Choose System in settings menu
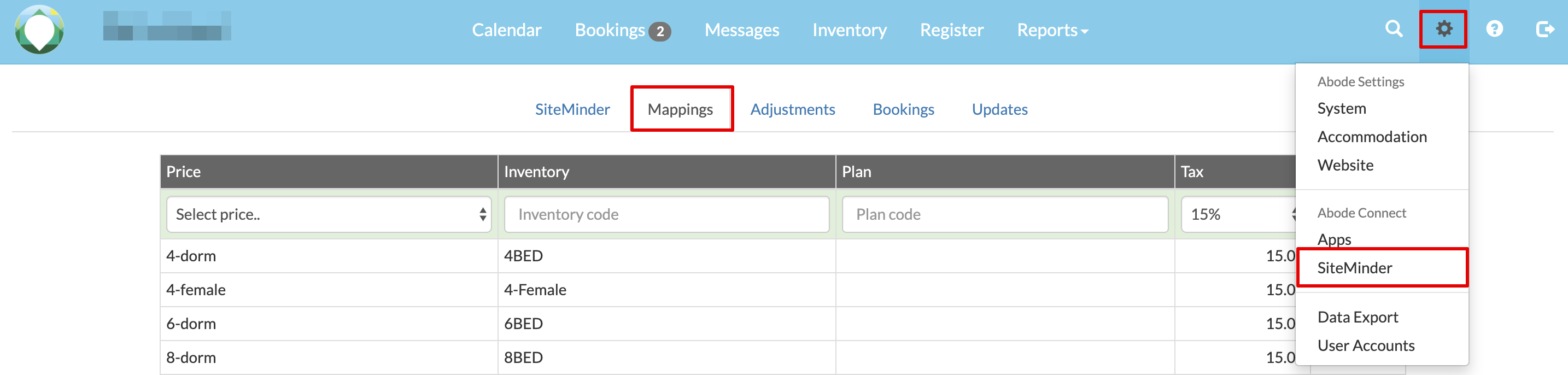1568x375 pixels. point(1342,108)
